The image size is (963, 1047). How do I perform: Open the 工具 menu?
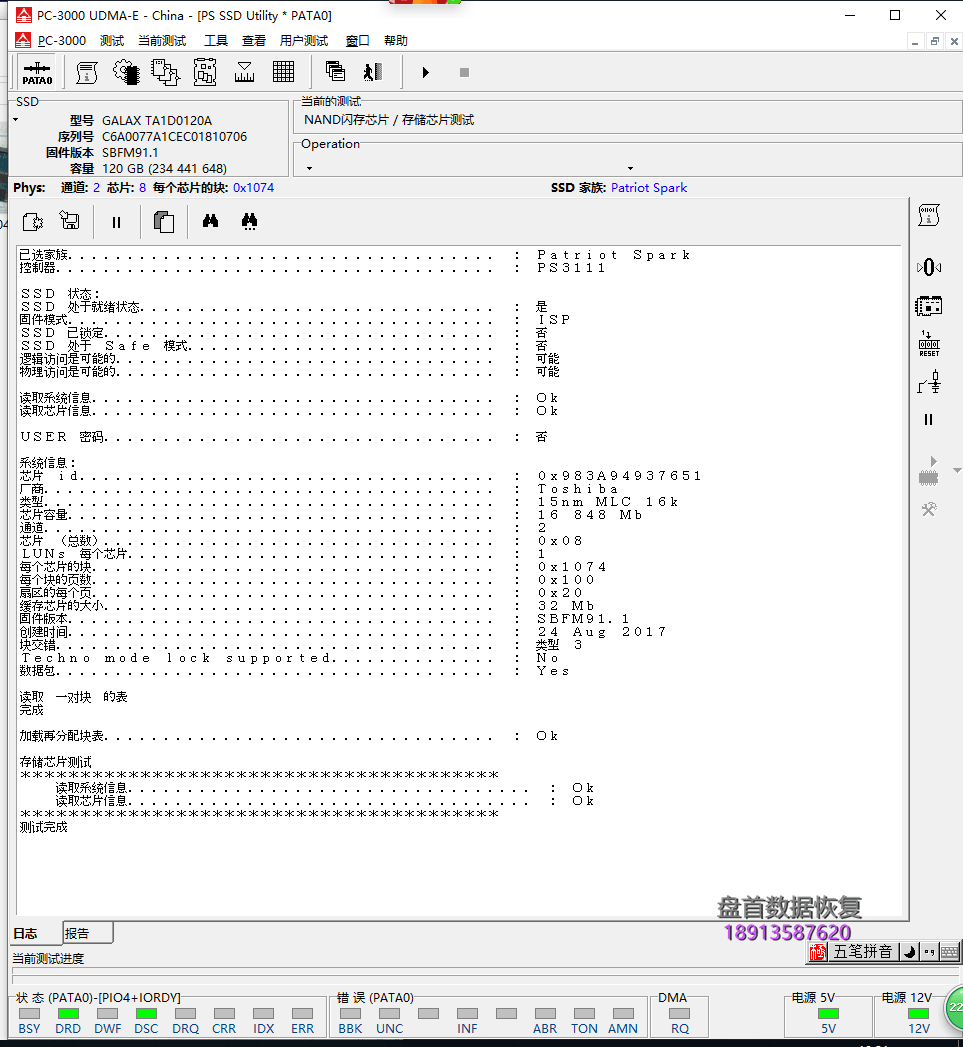click(216, 41)
